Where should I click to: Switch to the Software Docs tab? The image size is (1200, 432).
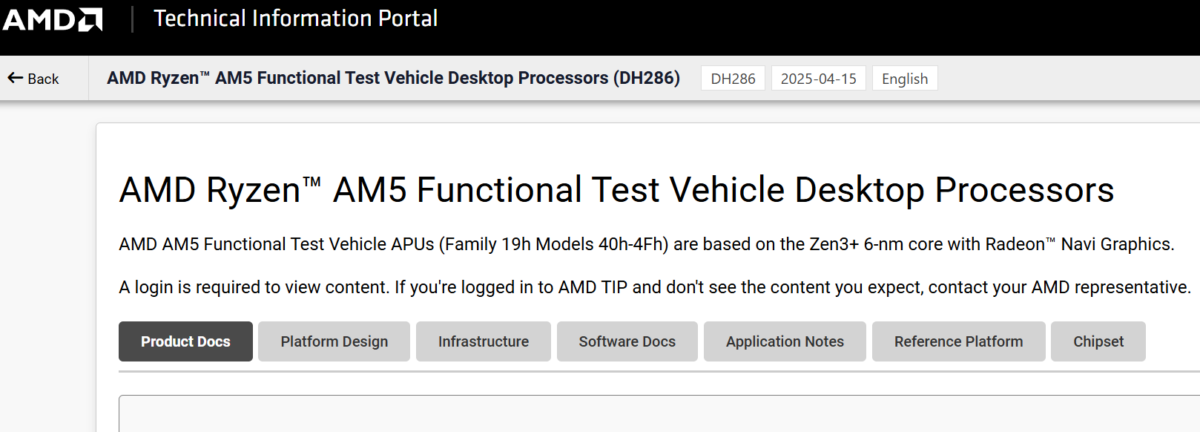click(627, 341)
